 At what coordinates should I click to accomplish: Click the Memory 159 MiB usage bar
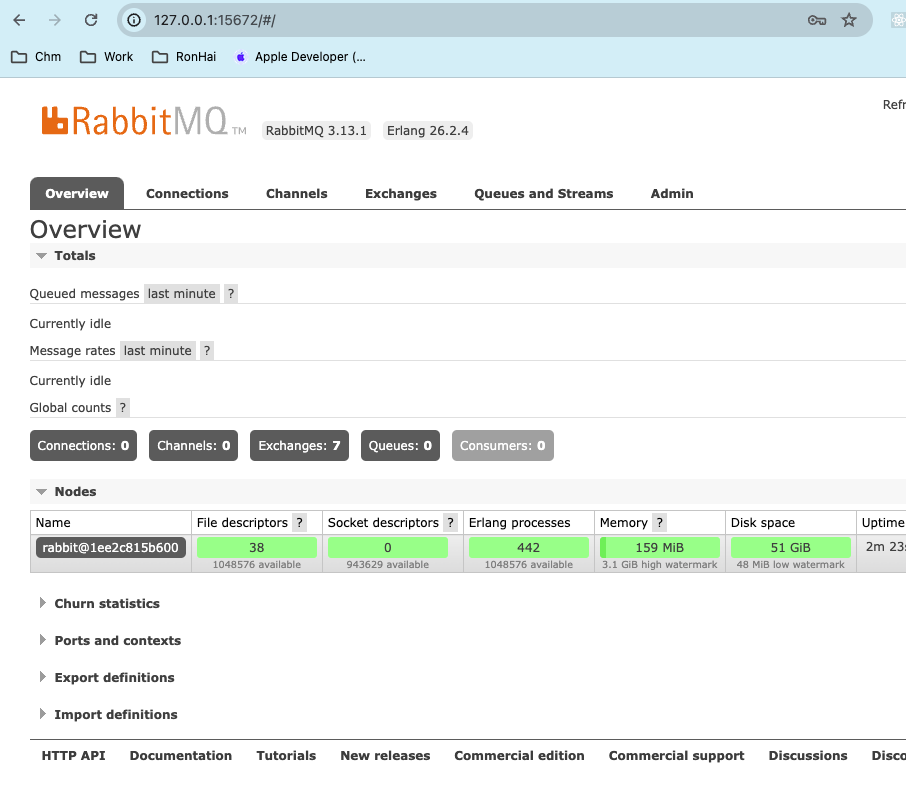point(660,547)
